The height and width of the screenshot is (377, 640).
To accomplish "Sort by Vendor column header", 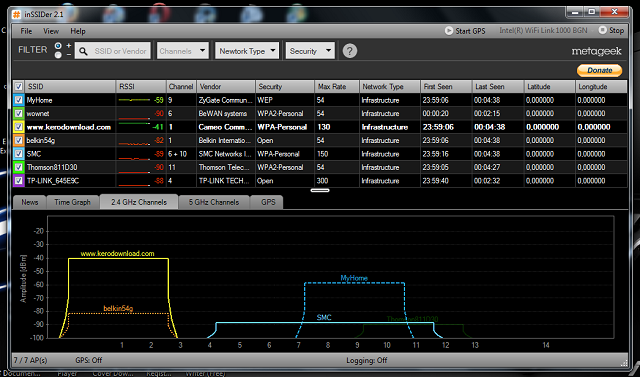I will point(226,86).
